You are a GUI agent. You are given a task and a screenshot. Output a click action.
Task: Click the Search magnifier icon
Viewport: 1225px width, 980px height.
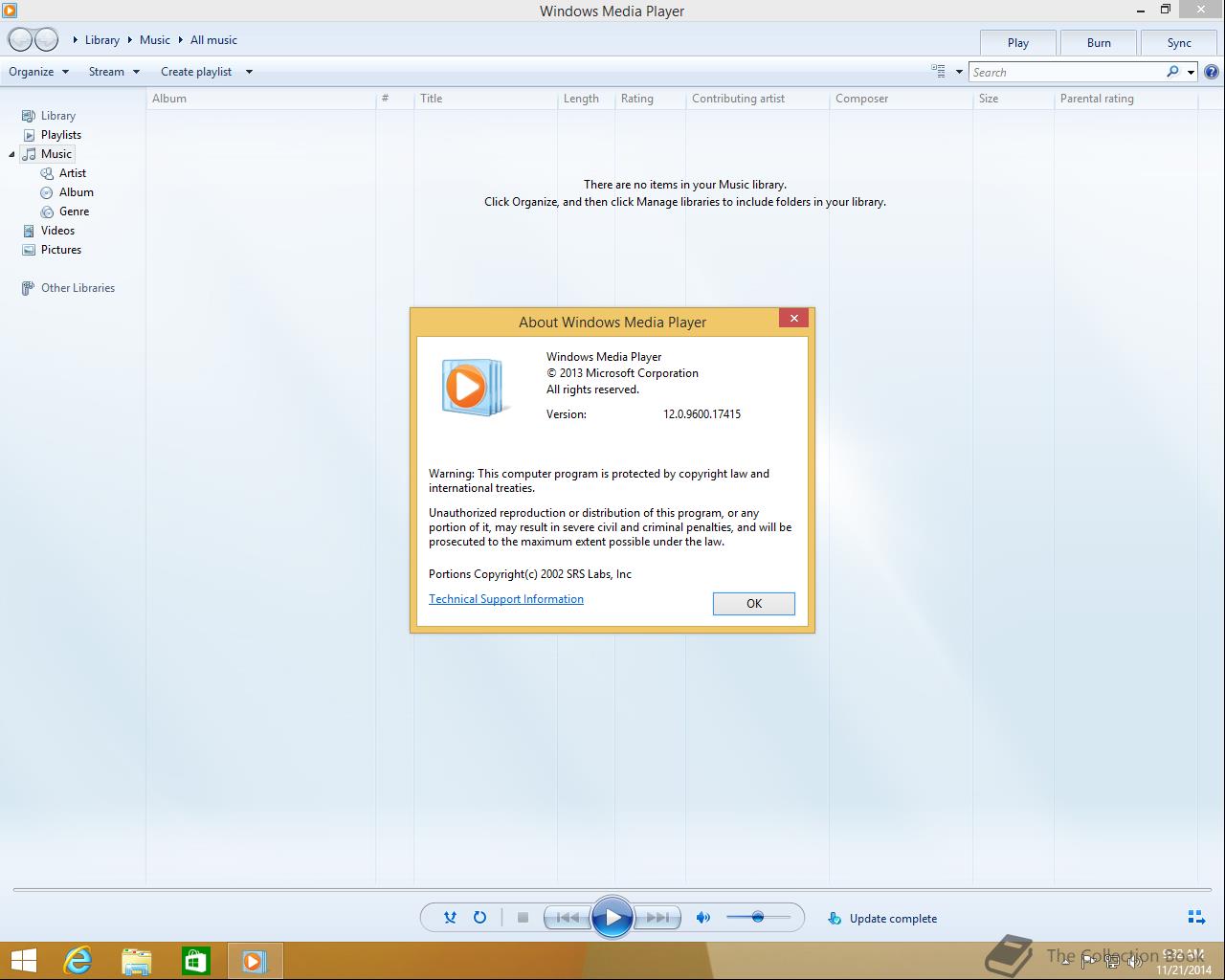(x=1172, y=72)
